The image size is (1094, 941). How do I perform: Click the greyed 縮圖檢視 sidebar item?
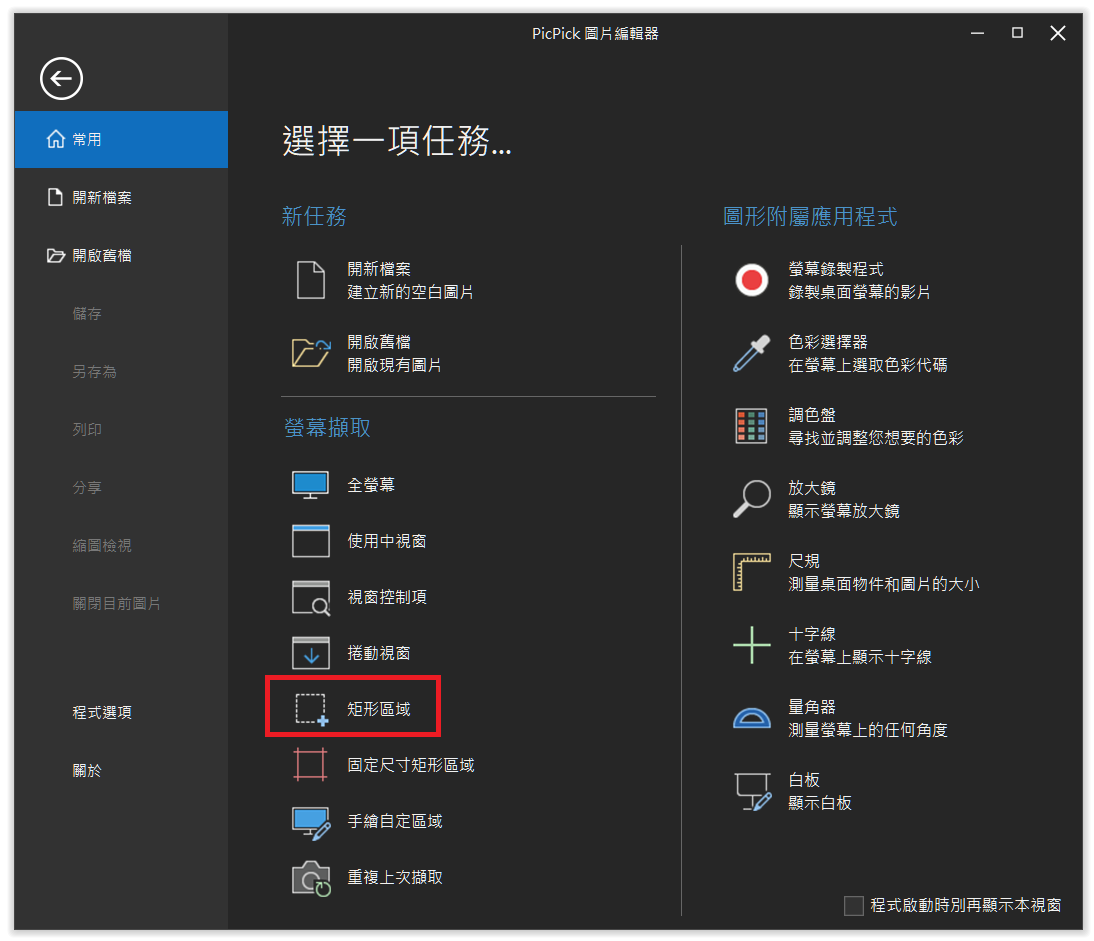coord(102,545)
